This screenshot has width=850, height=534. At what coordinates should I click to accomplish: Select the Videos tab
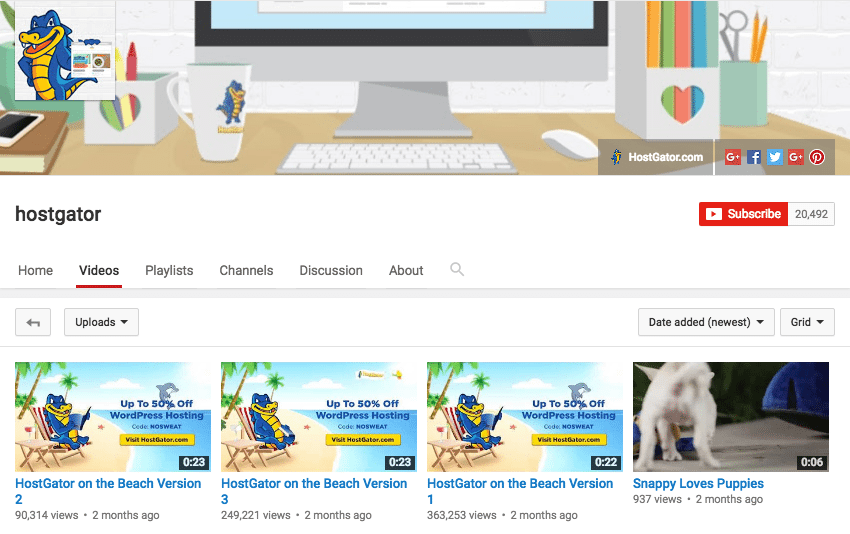point(99,271)
